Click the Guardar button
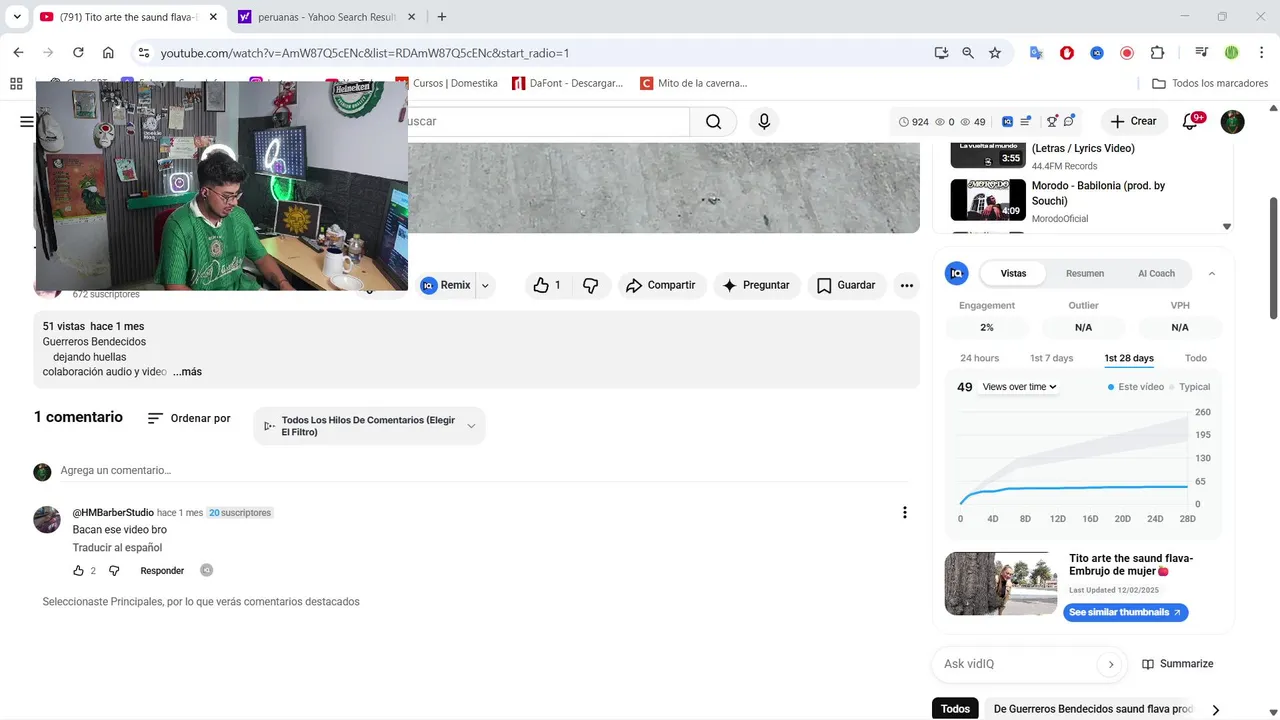Screen dimensions: 1280x720 point(846,286)
